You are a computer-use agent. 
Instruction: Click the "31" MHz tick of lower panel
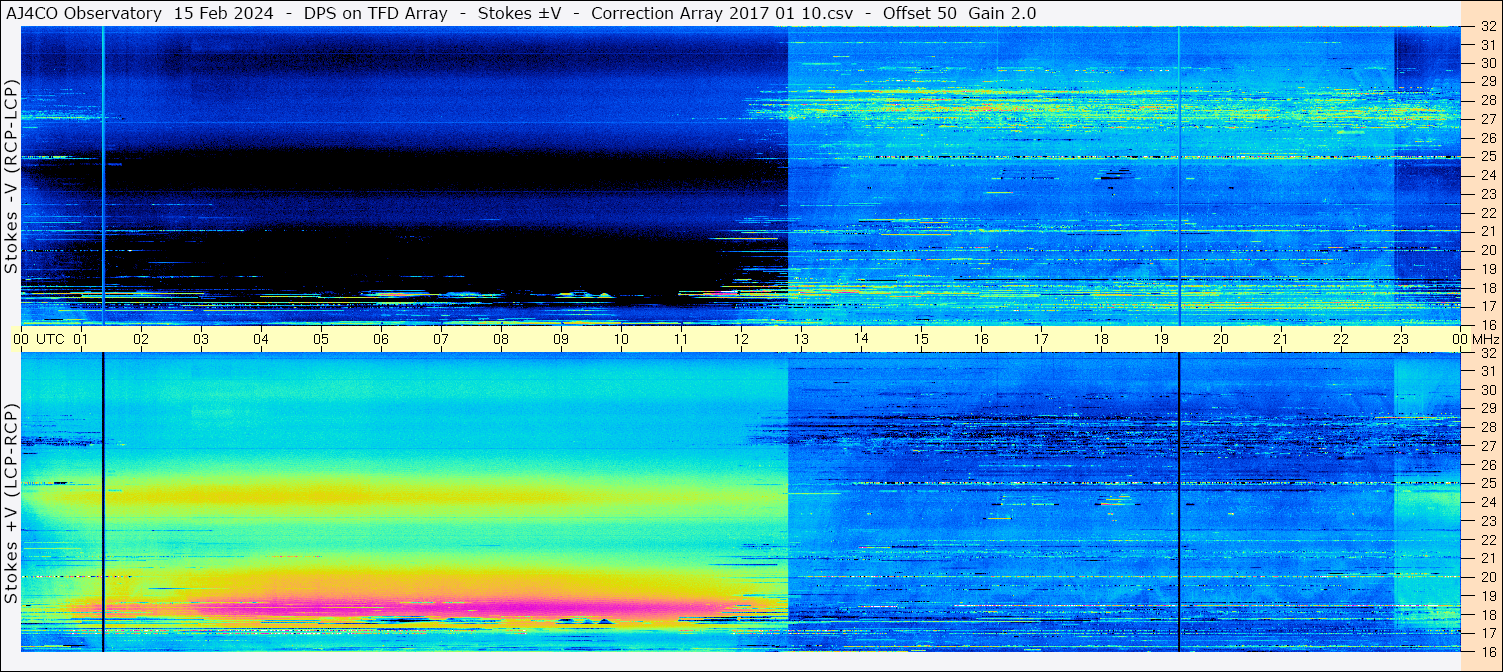[1488, 371]
